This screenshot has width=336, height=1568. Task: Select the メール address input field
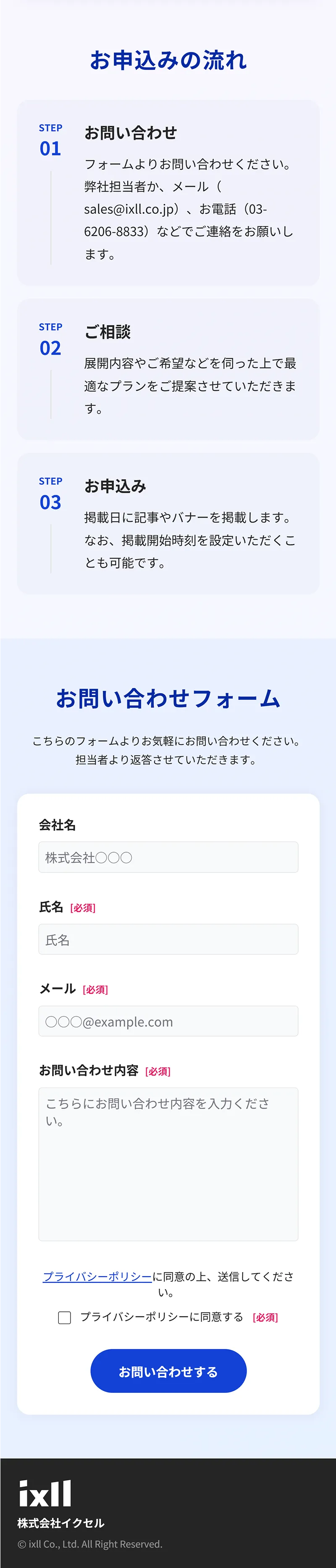click(168, 1021)
